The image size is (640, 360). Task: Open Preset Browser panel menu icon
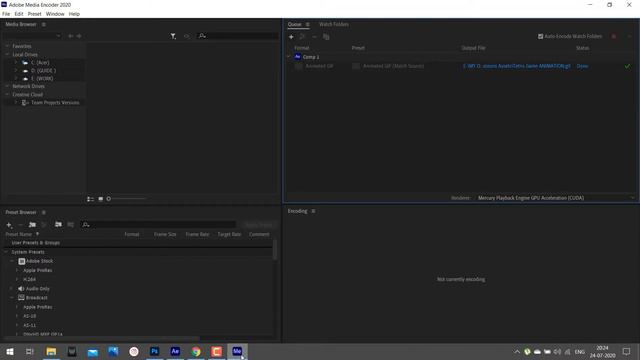tap(44, 212)
